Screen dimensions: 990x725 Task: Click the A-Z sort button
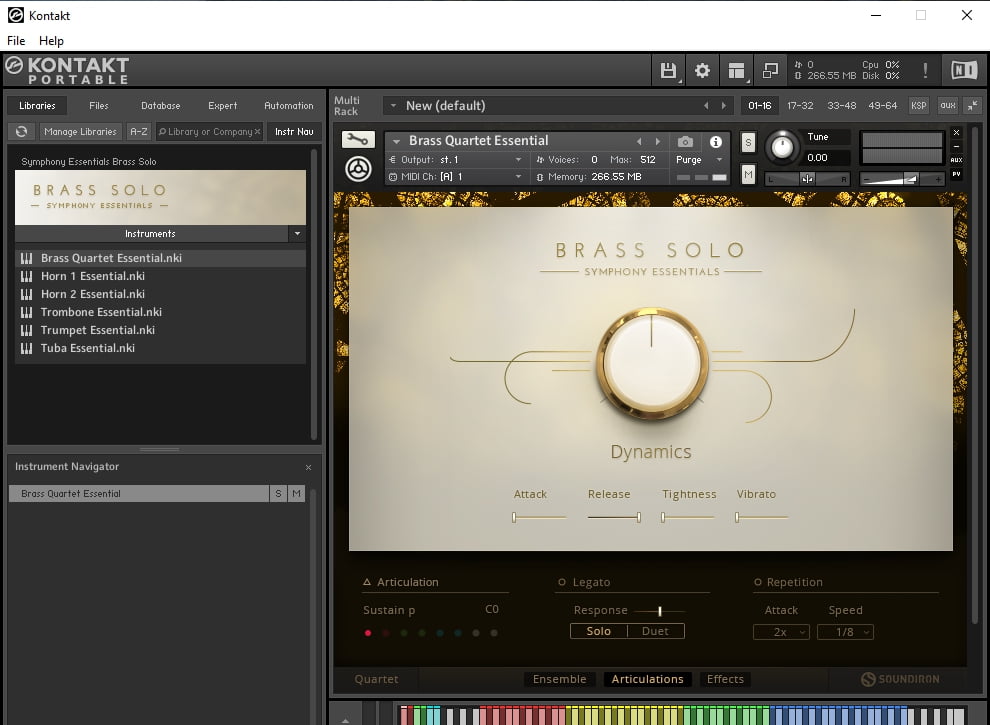[138, 131]
